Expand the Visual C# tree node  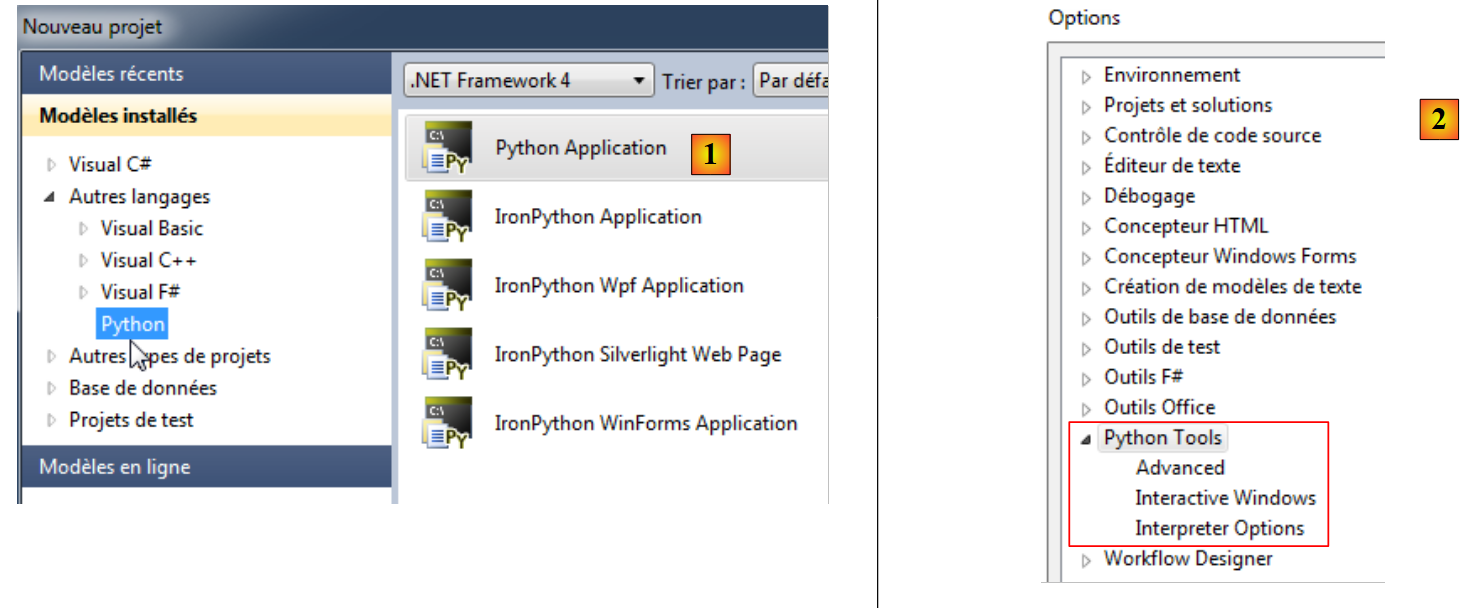coord(52,165)
